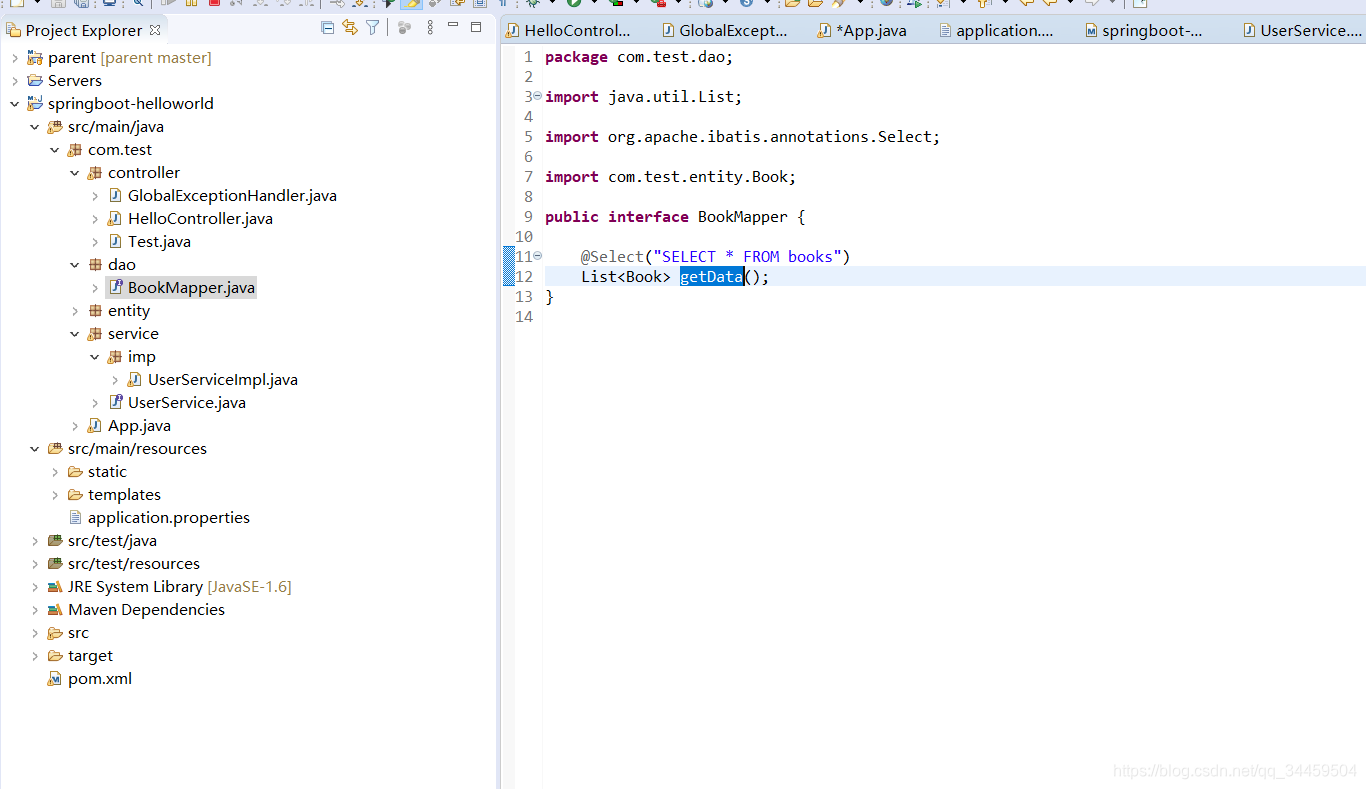This screenshot has height=789, width=1366.
Task: Collapse the src/main/resources node
Action: [x=35, y=449]
